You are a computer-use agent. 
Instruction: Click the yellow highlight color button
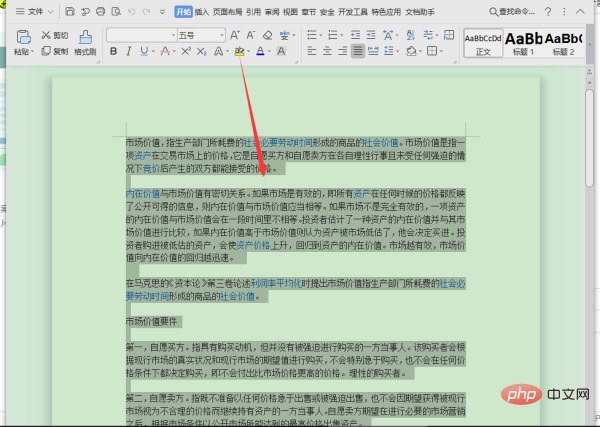click(239, 51)
